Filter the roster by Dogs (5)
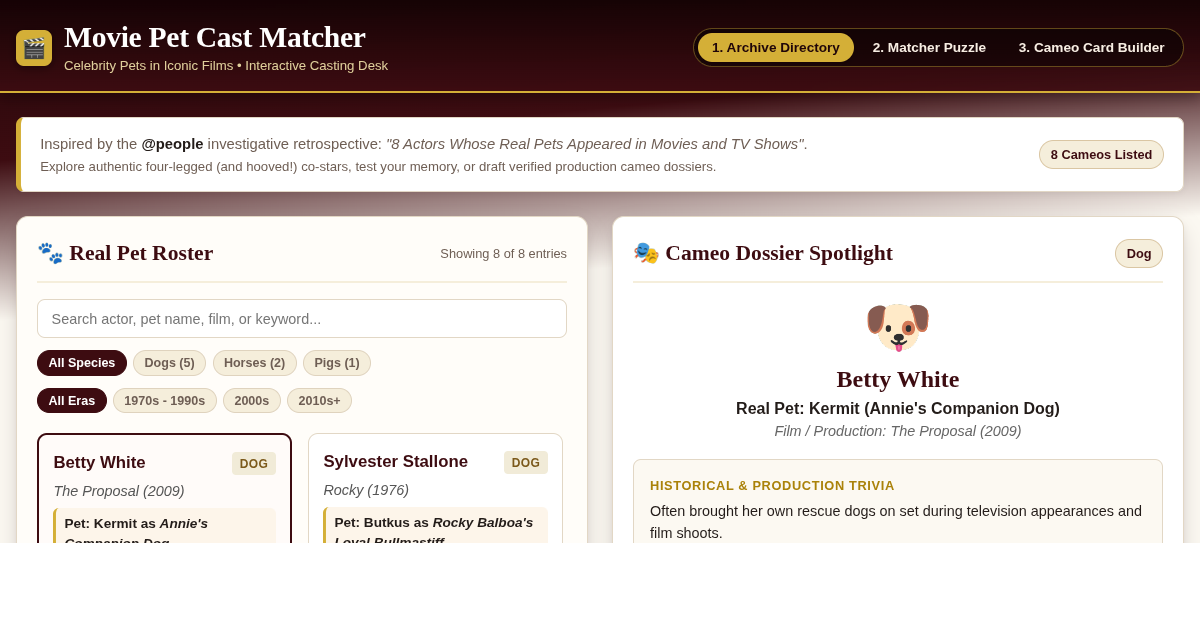 169,363
